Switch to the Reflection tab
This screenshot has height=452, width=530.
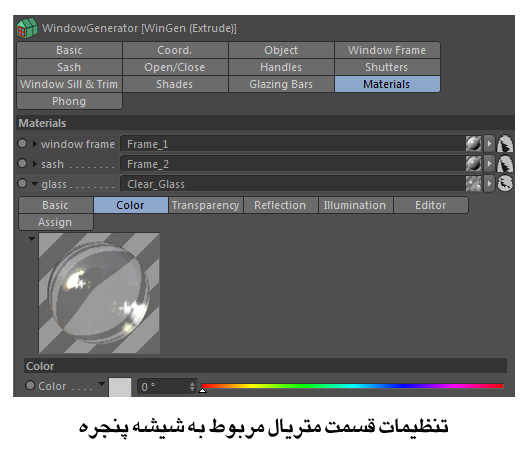click(x=281, y=205)
